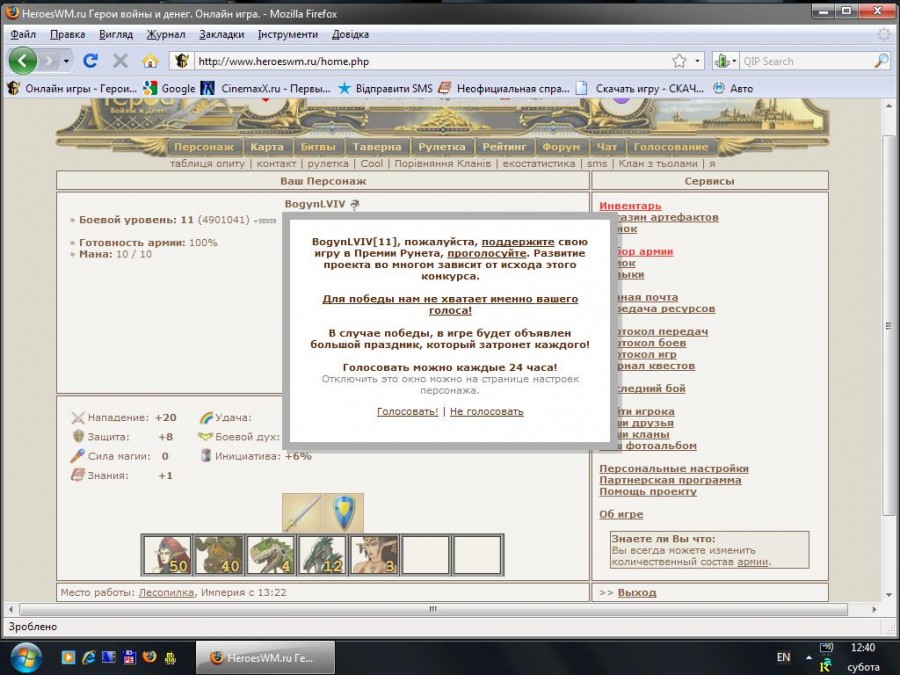Open the Правка menu
The width and height of the screenshot is (900, 675).
(x=67, y=34)
